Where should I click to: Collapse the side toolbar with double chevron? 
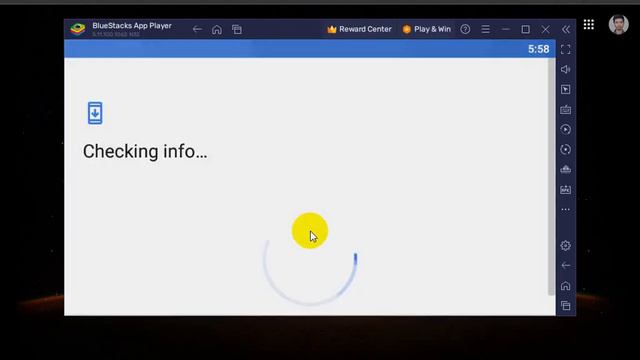pyautogui.click(x=566, y=29)
